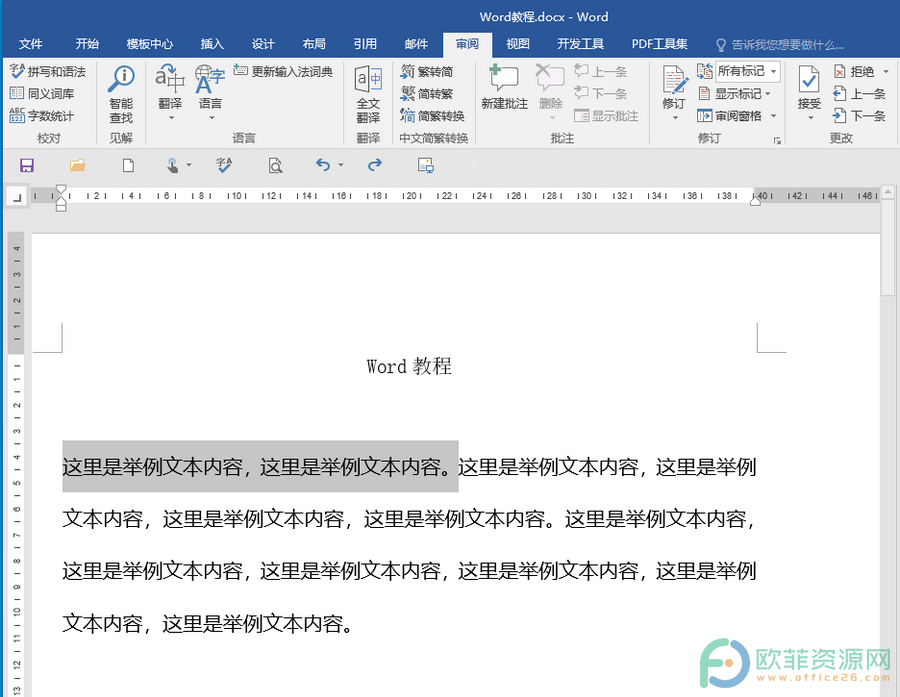The width and height of the screenshot is (900, 697).
Task: Click the first line indent ruler marker
Action: 61,189
